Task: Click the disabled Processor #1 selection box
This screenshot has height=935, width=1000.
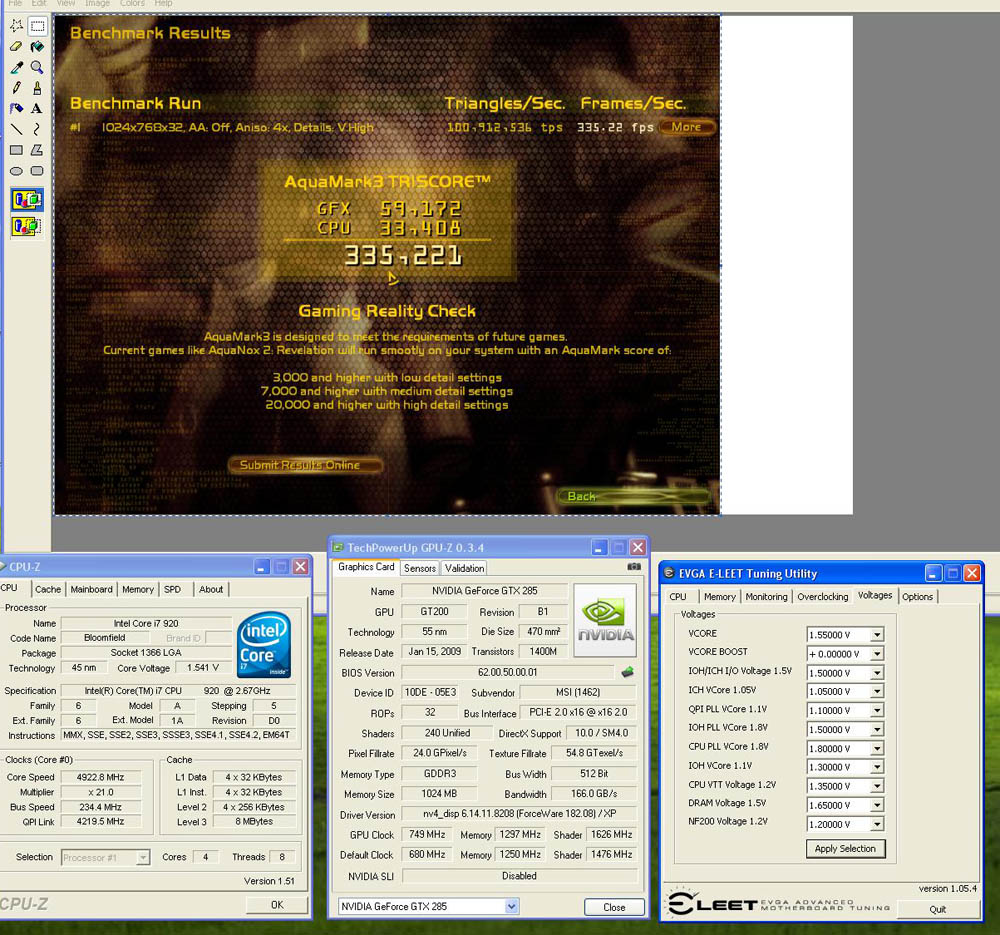Action: point(105,857)
